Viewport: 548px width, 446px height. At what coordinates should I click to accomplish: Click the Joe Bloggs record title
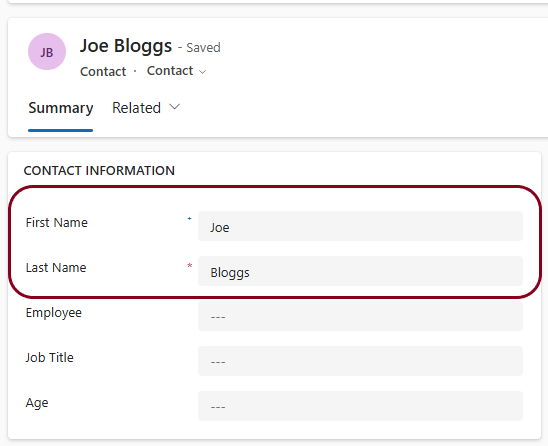pos(126,46)
